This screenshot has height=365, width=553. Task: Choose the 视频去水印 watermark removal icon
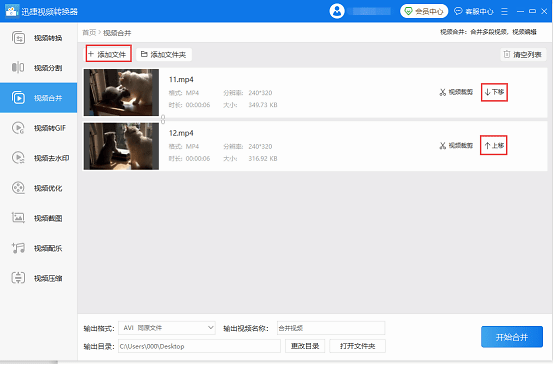18,158
